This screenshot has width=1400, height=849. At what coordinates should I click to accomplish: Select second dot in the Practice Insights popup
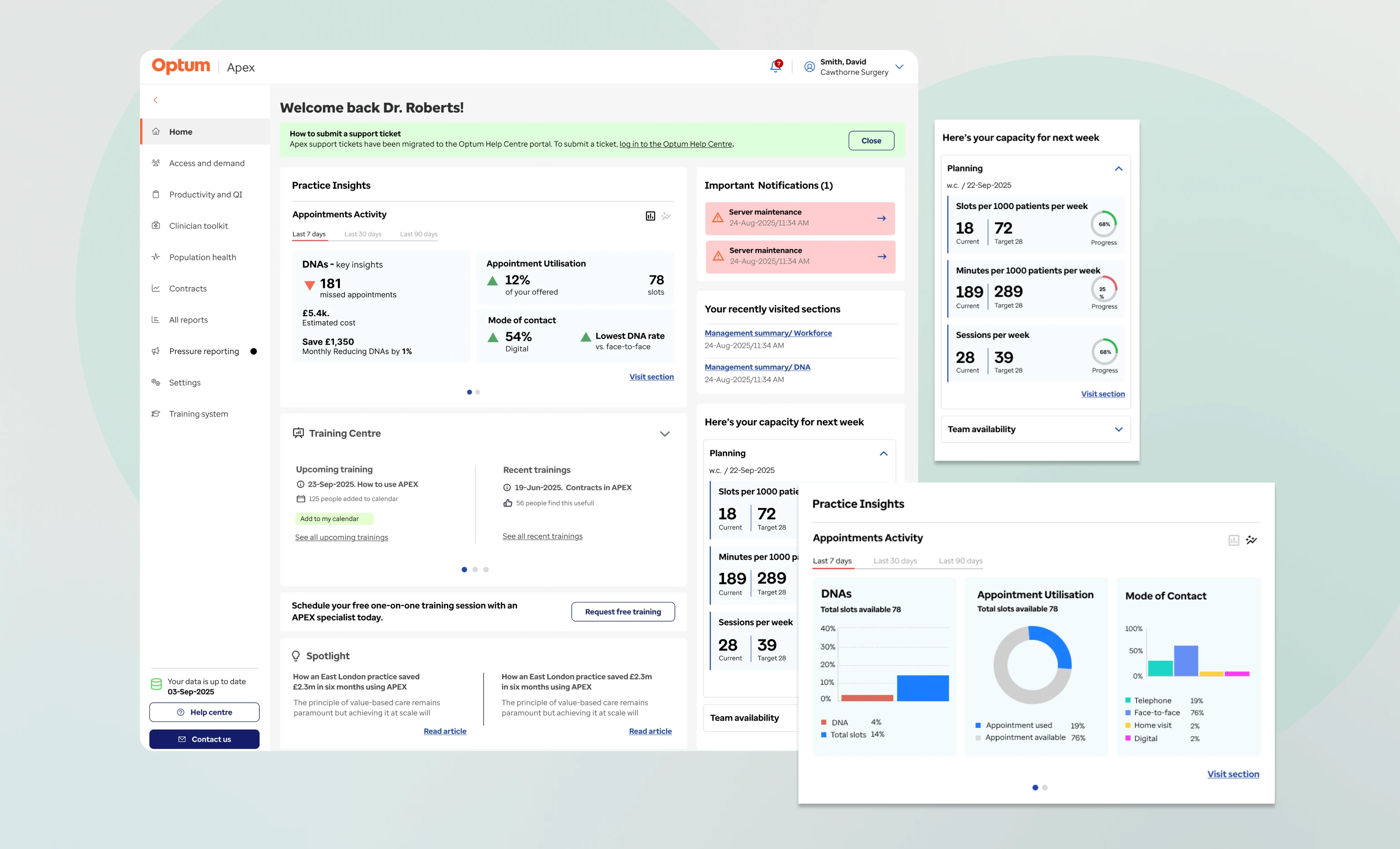(1045, 787)
